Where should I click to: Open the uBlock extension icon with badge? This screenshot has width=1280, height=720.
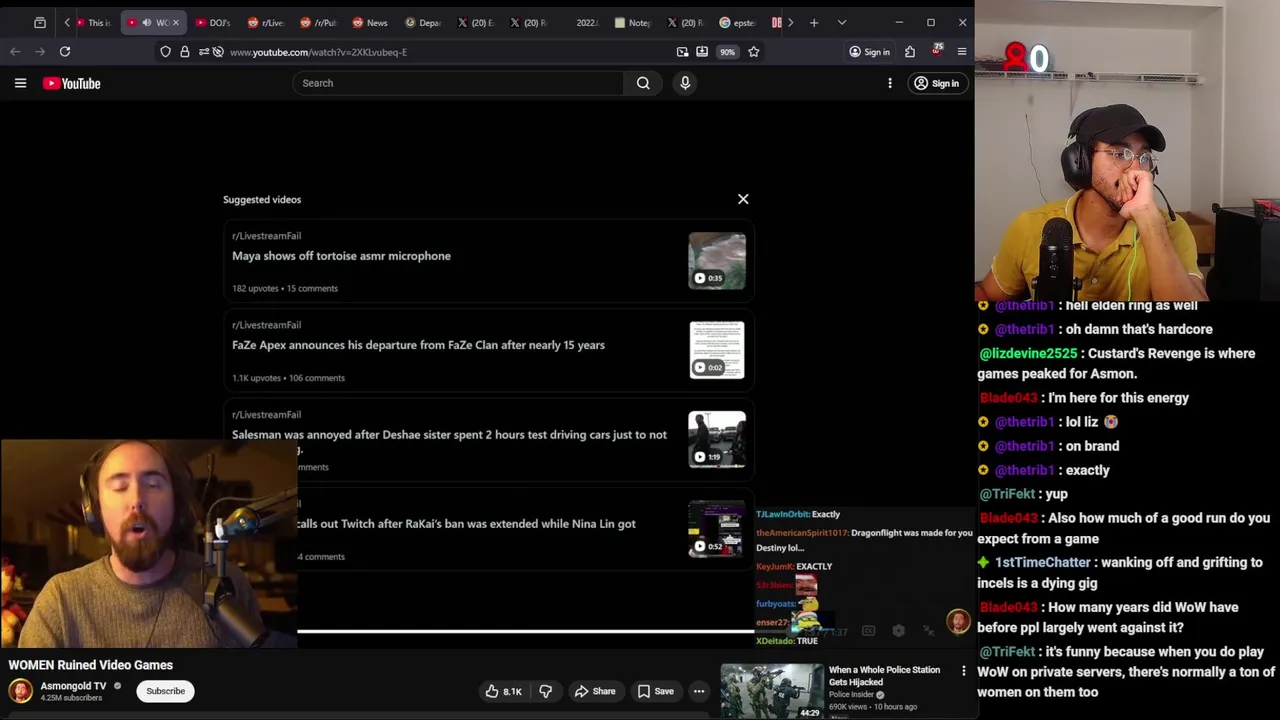(x=936, y=50)
